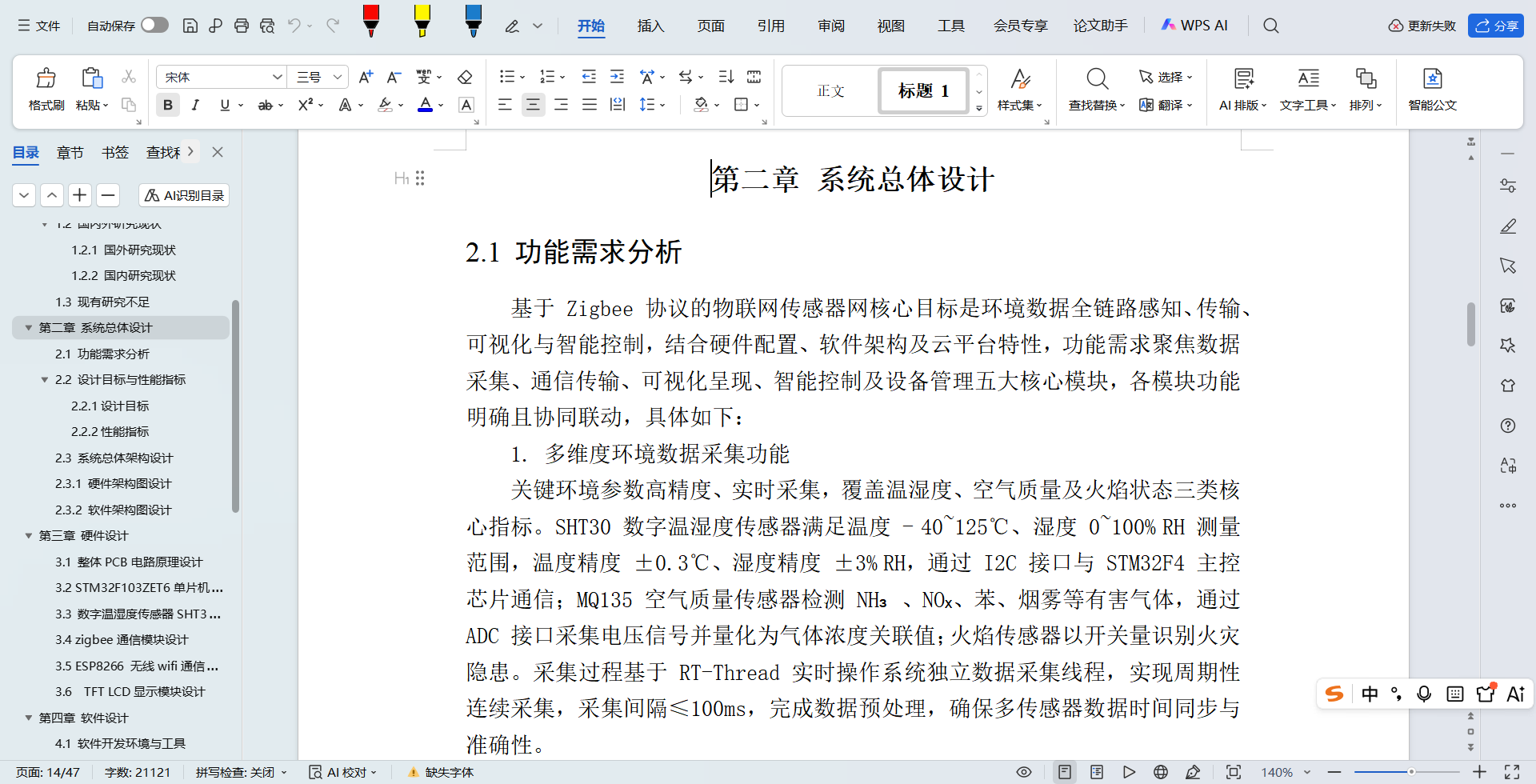Expand the styles gallery list
The height and width of the screenshot is (784, 1536).
979,108
